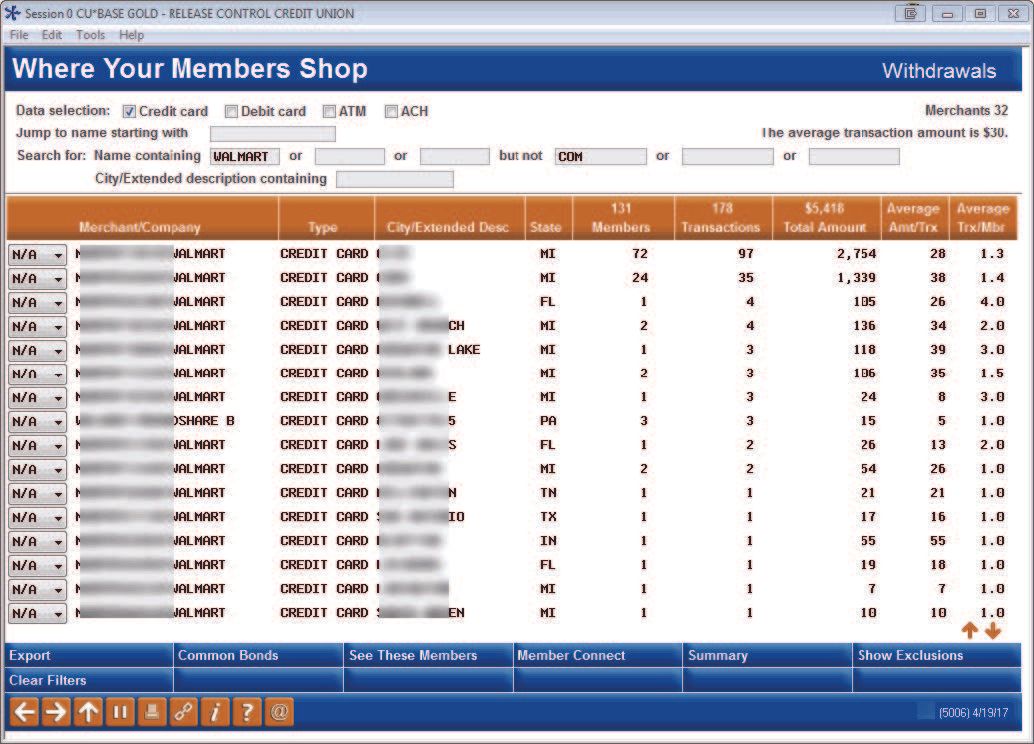This screenshot has width=1034, height=744.
Task: Click the TX state cell
Action: 548,516
